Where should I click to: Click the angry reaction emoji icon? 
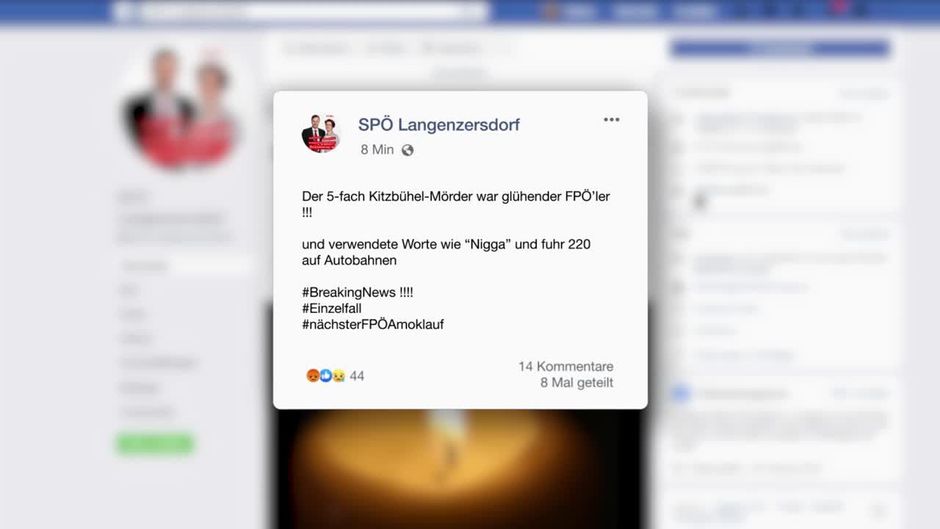click(312, 375)
